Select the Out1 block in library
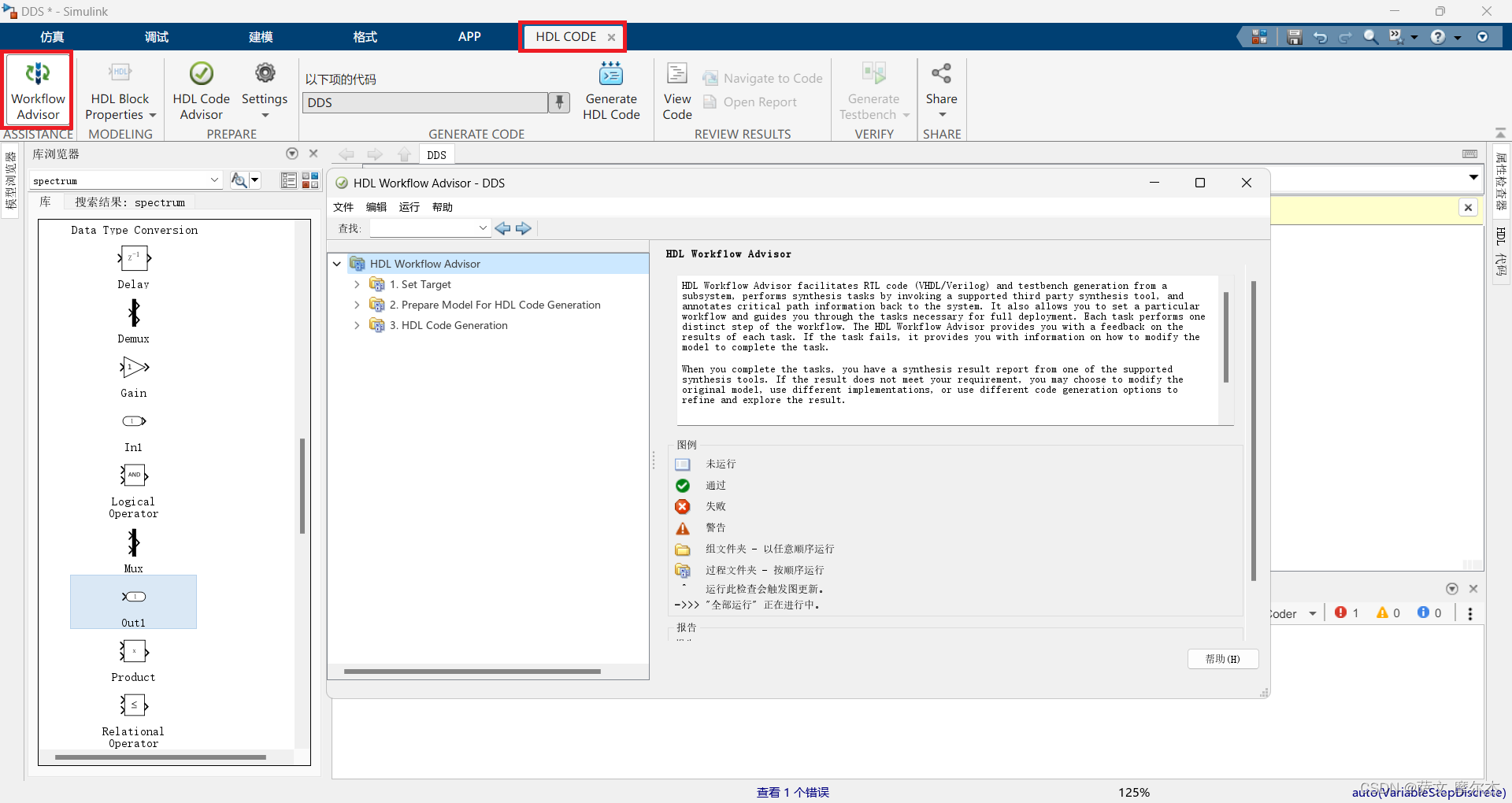The image size is (1512, 803). click(x=133, y=602)
